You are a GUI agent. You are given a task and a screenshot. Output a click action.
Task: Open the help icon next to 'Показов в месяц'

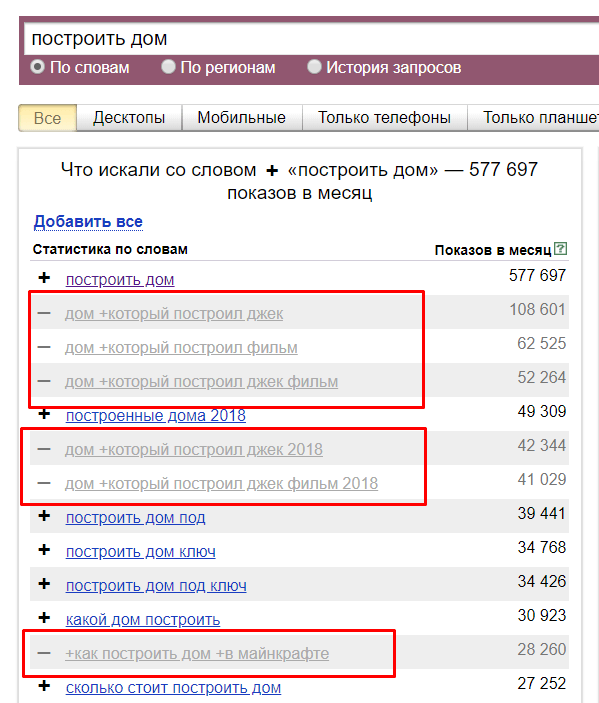pyautogui.click(x=560, y=248)
